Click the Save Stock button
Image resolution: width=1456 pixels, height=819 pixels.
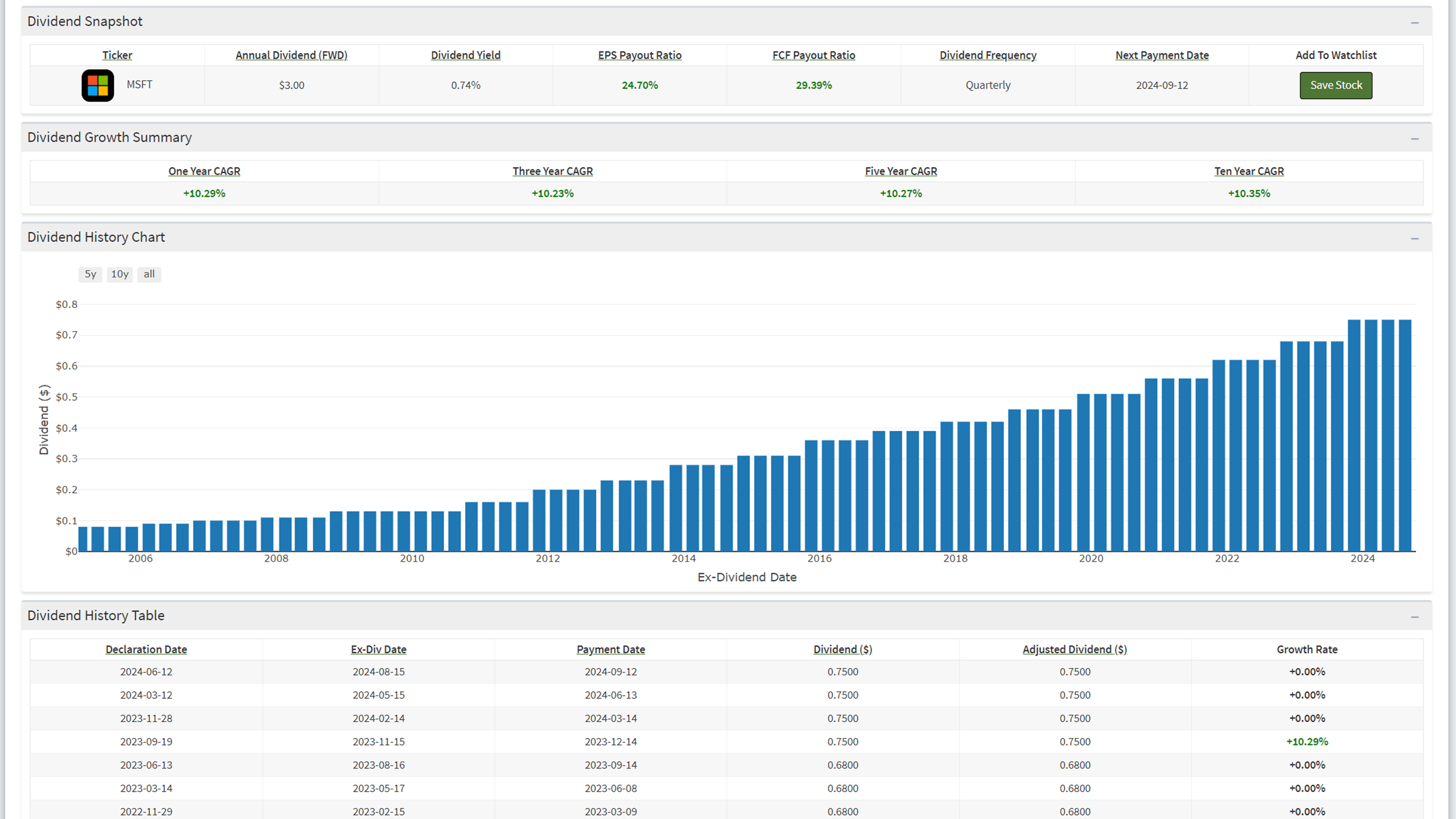(1335, 85)
